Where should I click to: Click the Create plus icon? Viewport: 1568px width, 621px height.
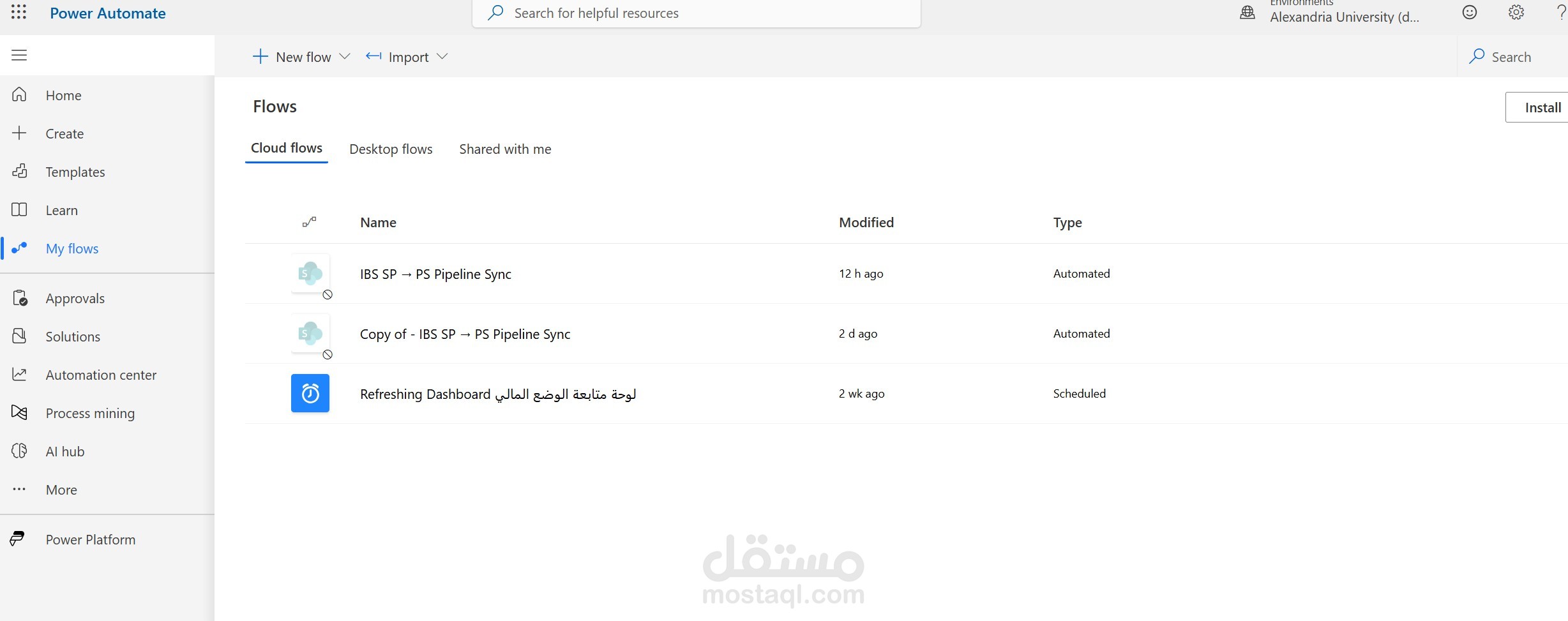(x=19, y=133)
